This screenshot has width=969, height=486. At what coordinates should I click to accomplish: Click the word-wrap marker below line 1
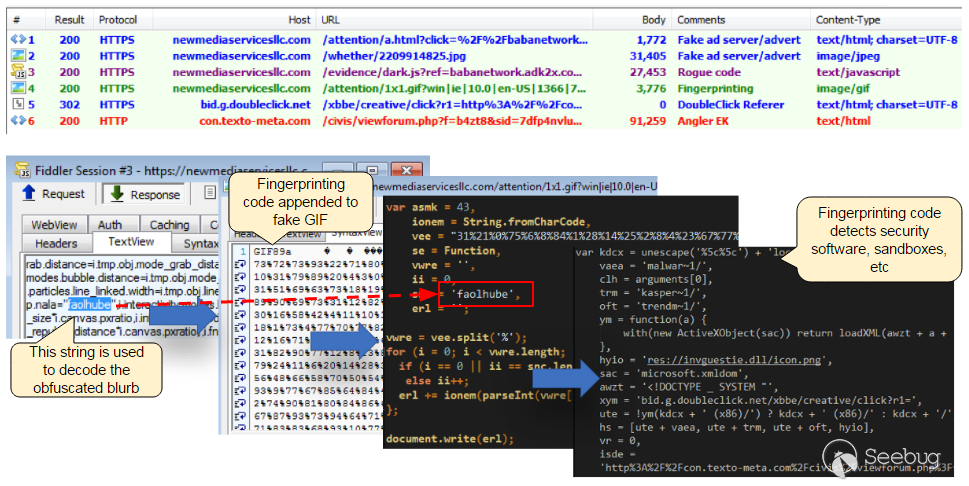pyautogui.click(x=240, y=266)
